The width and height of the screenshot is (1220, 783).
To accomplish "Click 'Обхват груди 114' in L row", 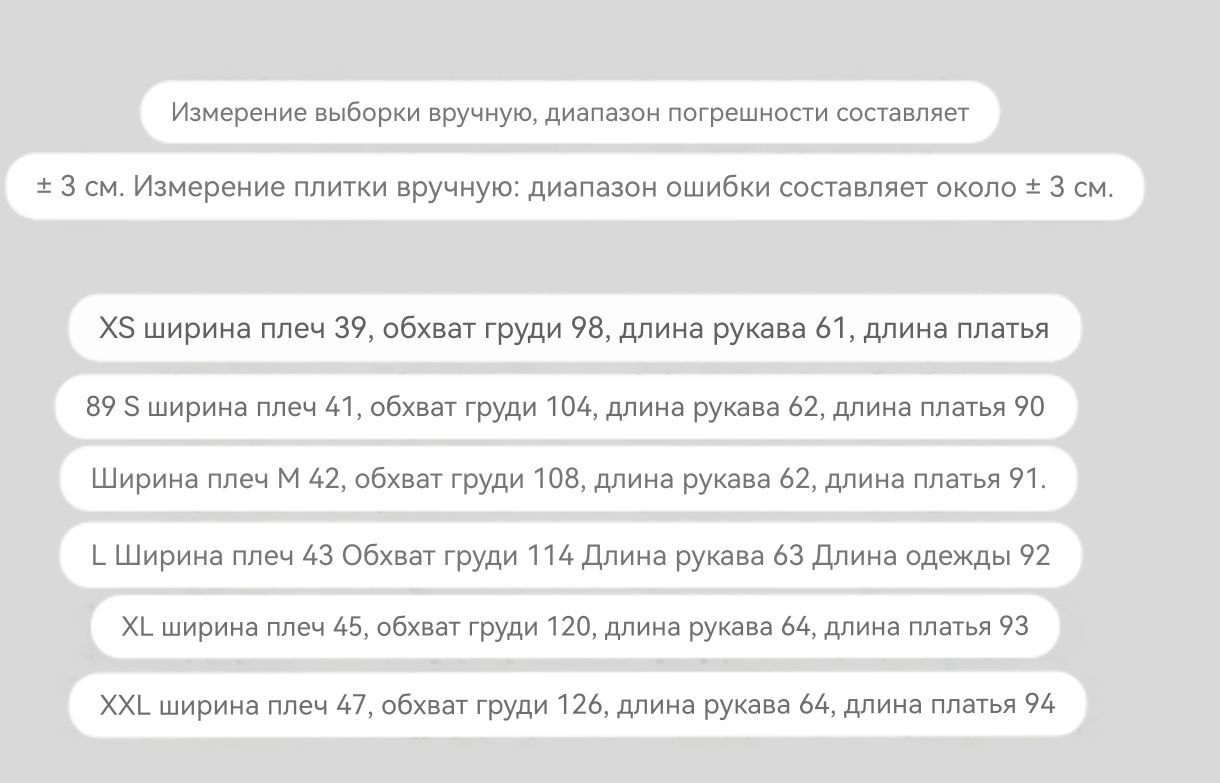I will pos(458,555).
